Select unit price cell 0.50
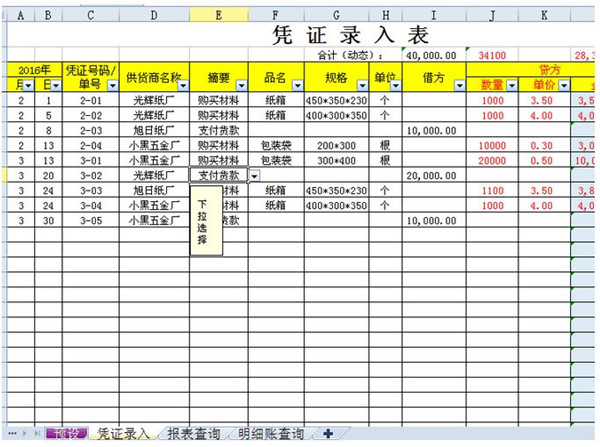The image size is (600, 447). pyautogui.click(x=544, y=160)
